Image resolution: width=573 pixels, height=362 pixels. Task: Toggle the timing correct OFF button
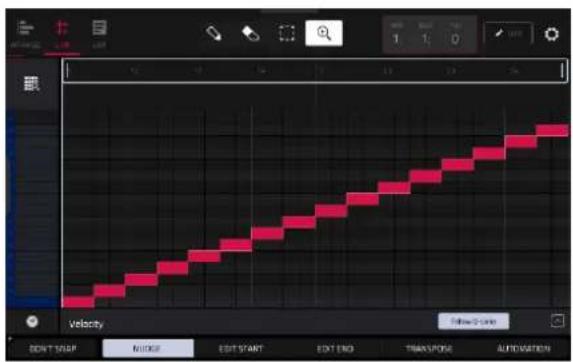coord(508,34)
